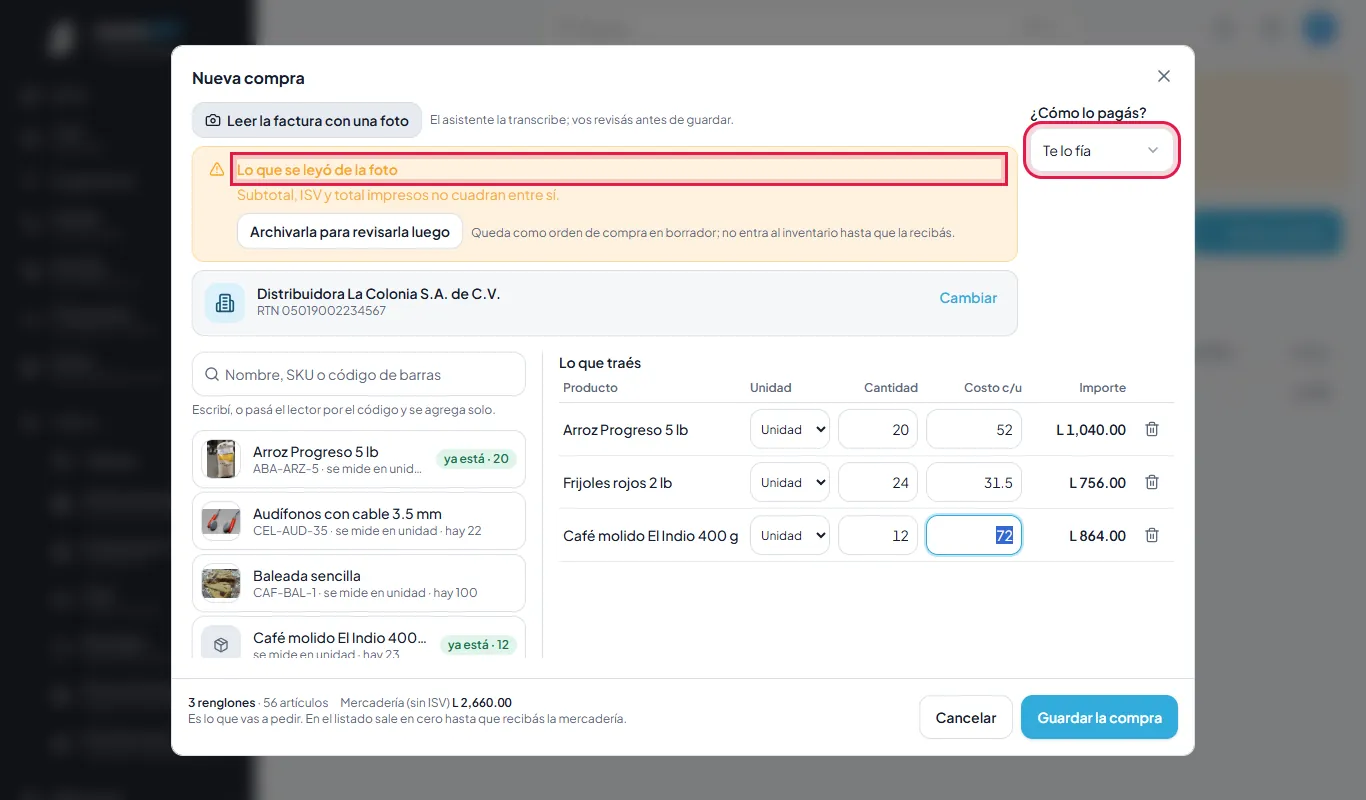Click the search magnifier icon
The height and width of the screenshot is (800, 1366).
coord(212,375)
